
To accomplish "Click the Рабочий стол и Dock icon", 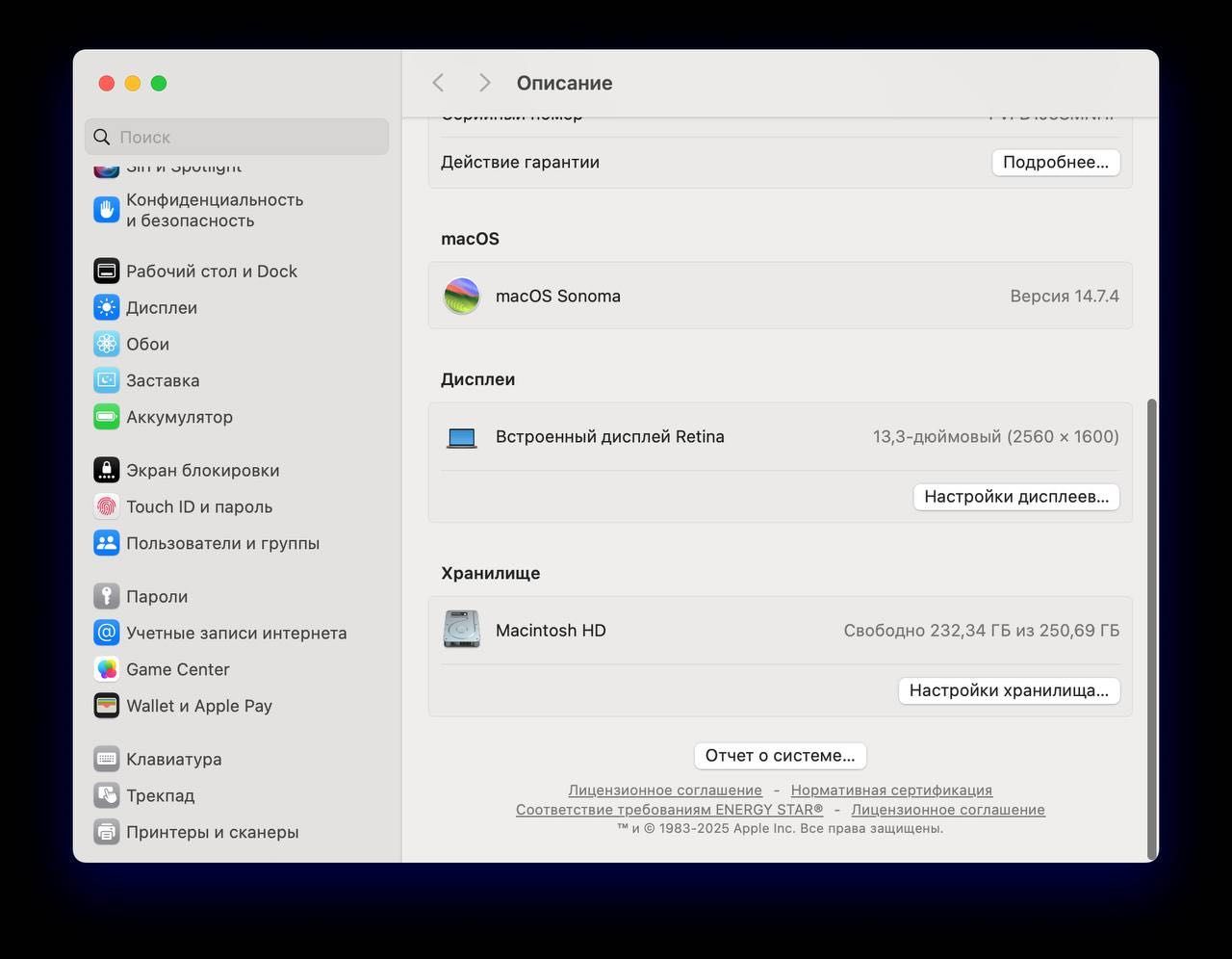I will click(x=107, y=271).
